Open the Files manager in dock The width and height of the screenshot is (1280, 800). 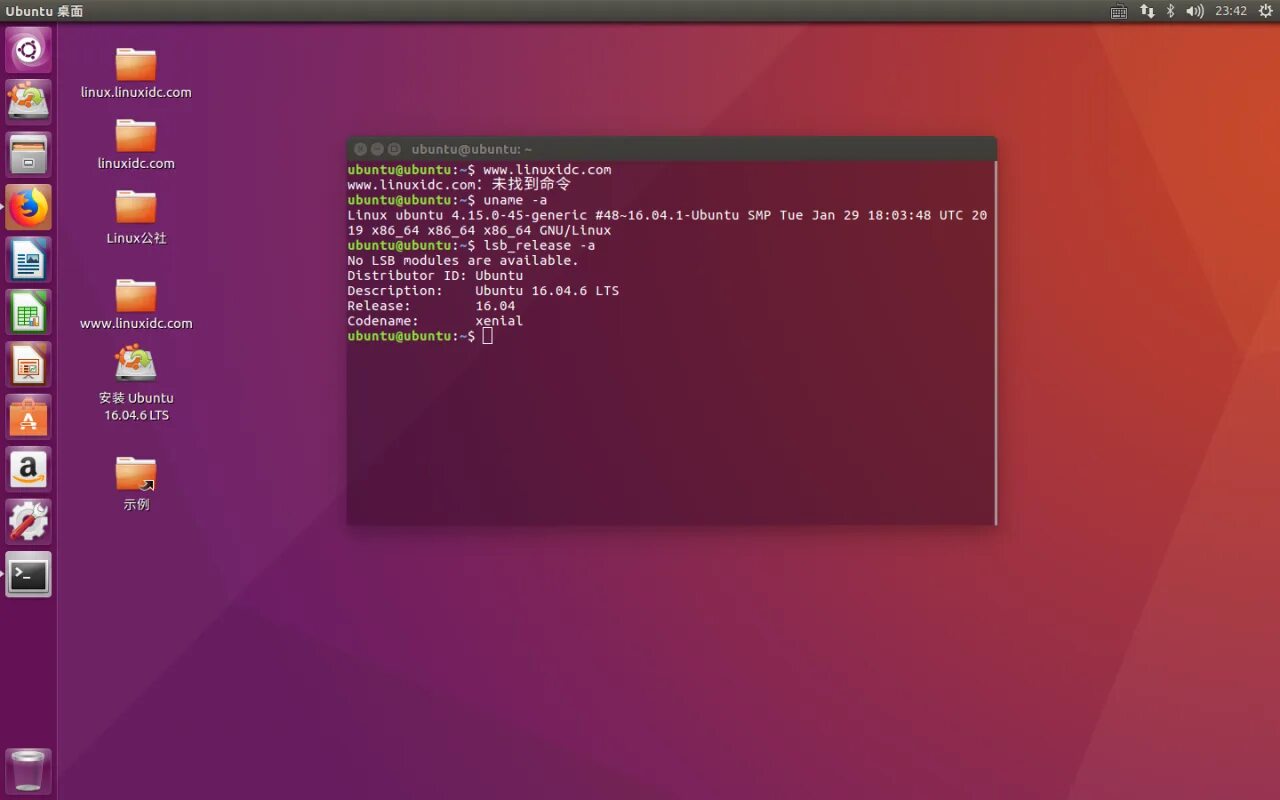pos(28,154)
